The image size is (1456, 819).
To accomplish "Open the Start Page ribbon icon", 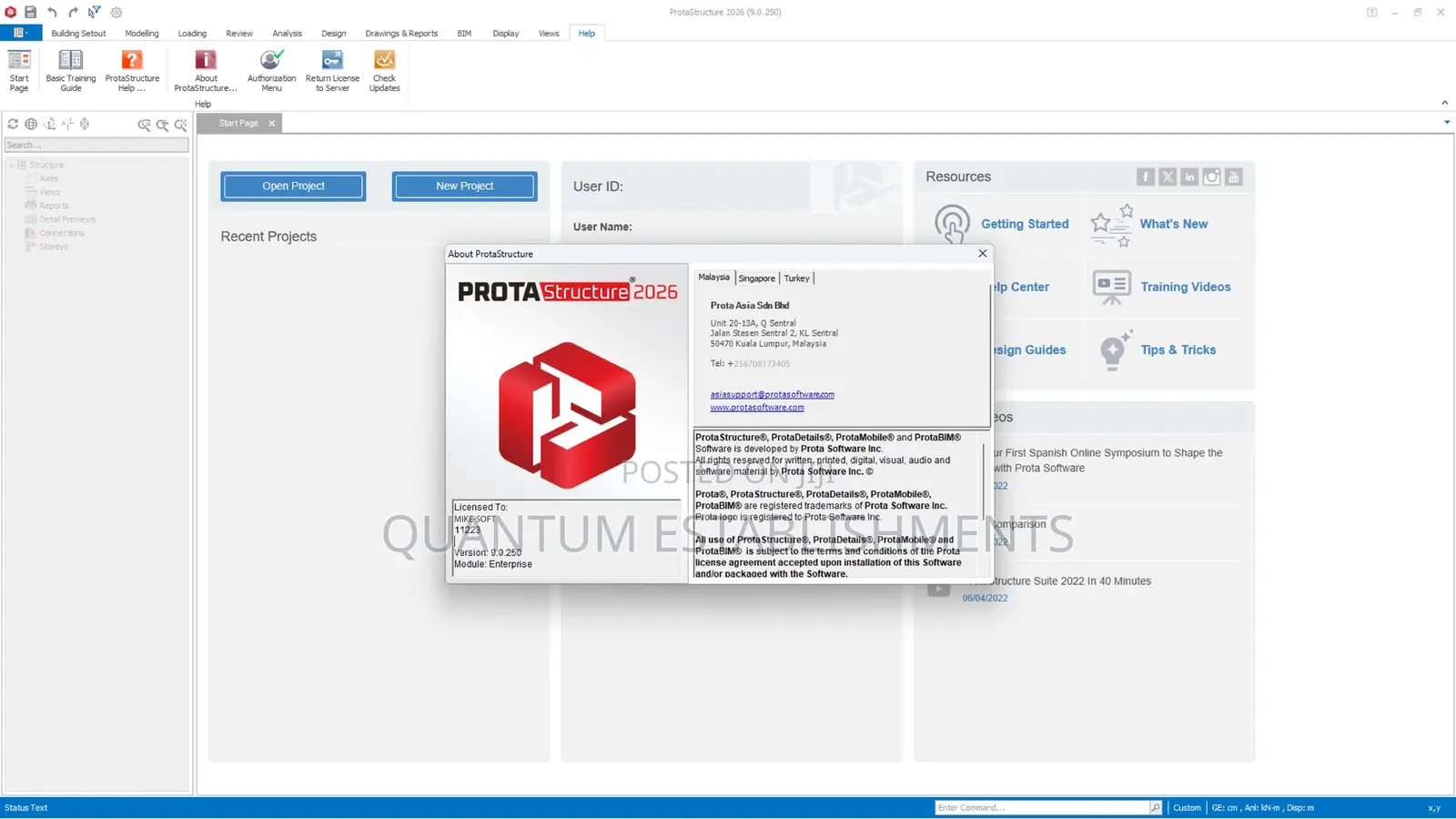I will coord(19,71).
